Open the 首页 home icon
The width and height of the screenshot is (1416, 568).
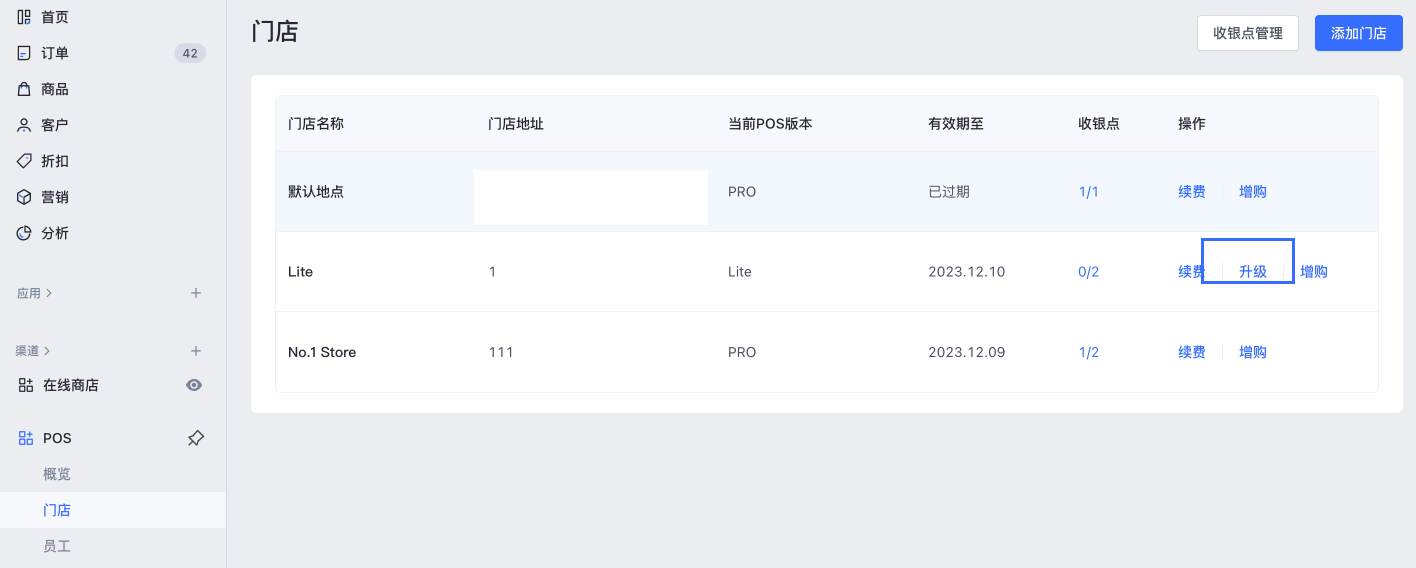click(24, 17)
